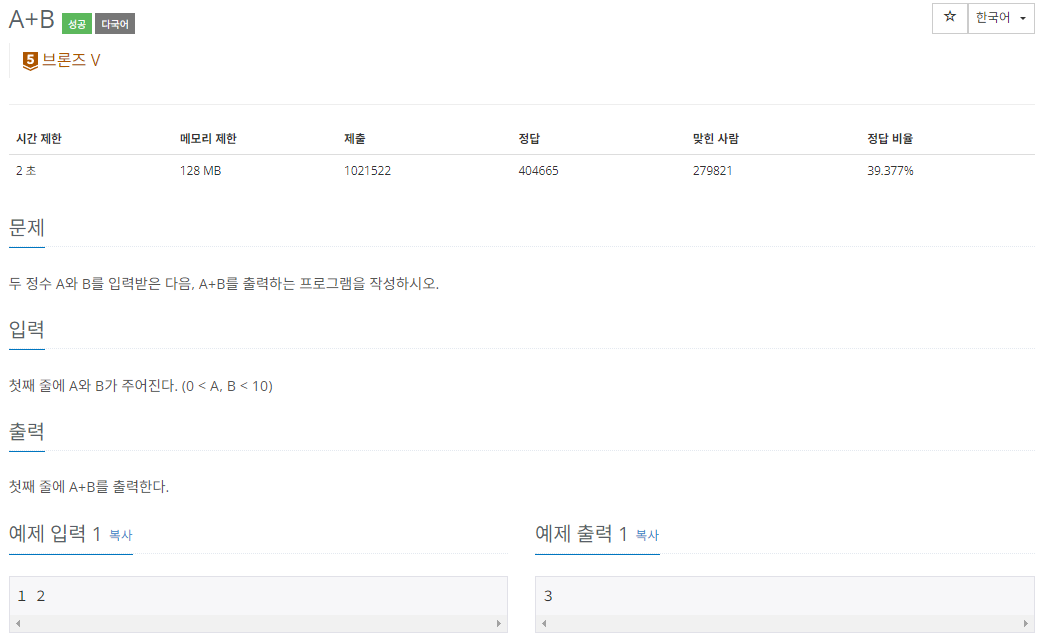Click the gray 다국어 label
The image size is (1042, 643).
tap(115, 24)
